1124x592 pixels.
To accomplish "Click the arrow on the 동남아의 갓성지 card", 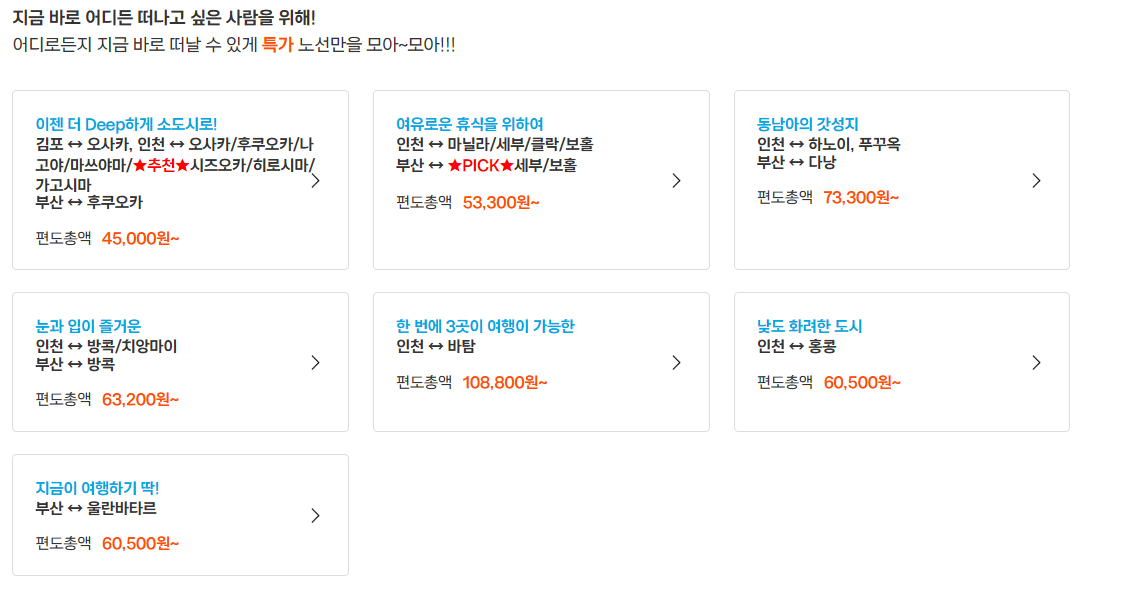I will [1037, 180].
